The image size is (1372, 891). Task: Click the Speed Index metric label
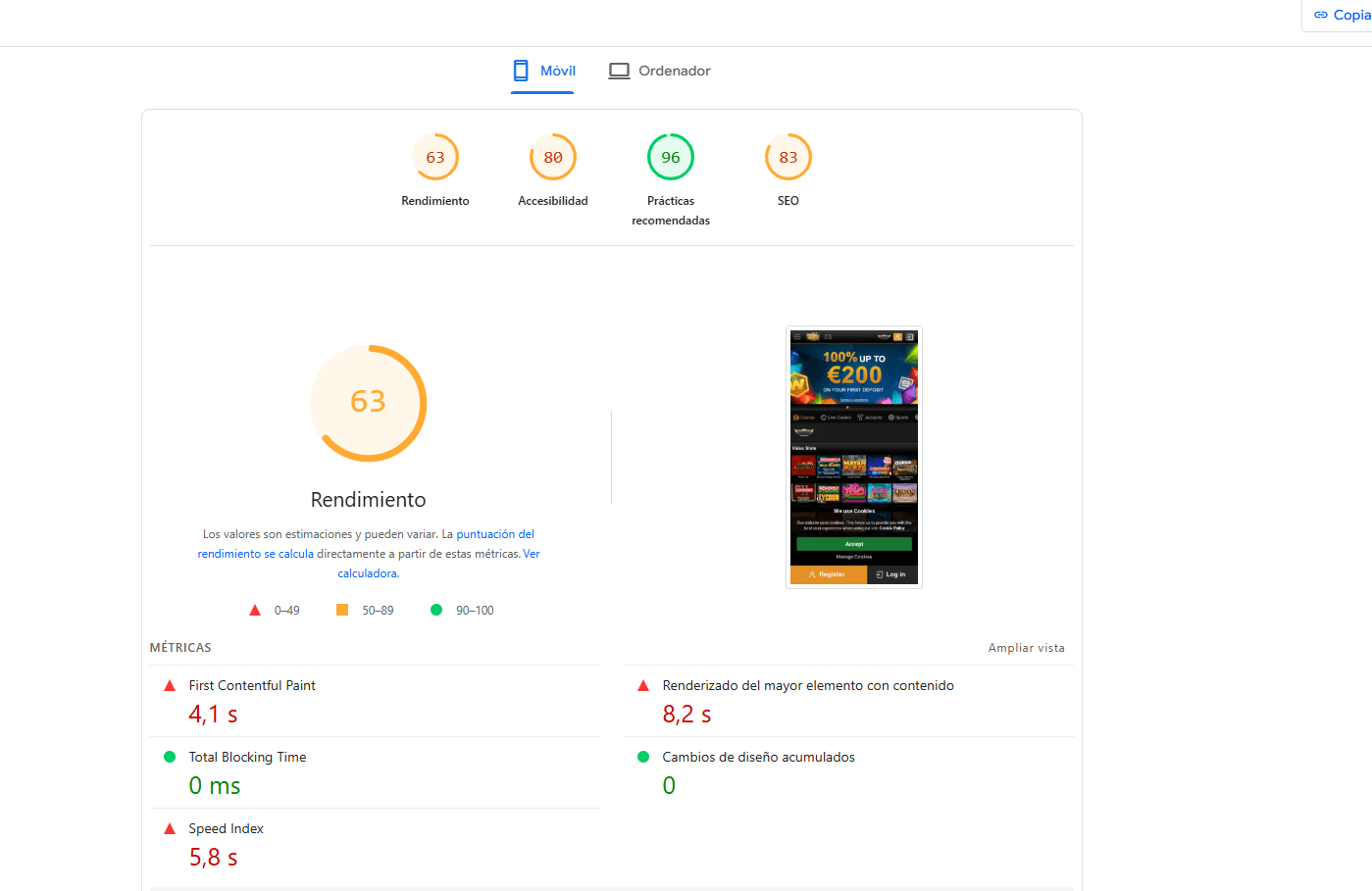226,828
